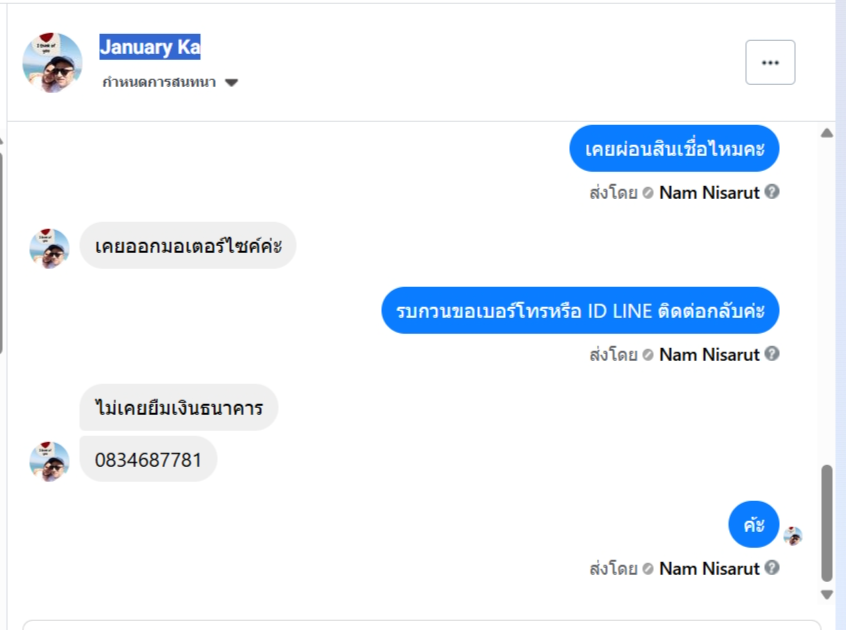Click the check icon before last Nam Nisarut
Screen dimensions: 846x630
click(x=648, y=569)
